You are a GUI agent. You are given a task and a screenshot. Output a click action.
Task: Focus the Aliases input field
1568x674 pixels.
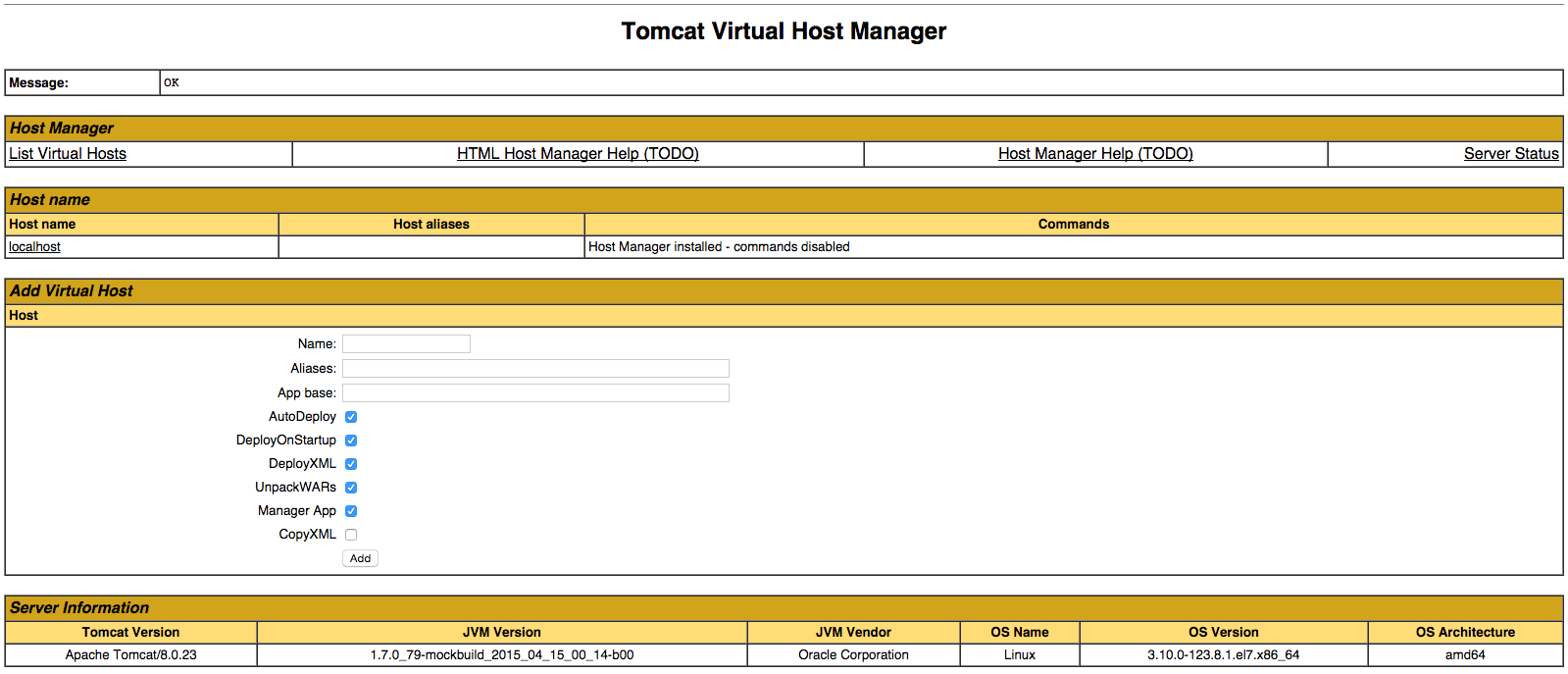tap(535, 368)
